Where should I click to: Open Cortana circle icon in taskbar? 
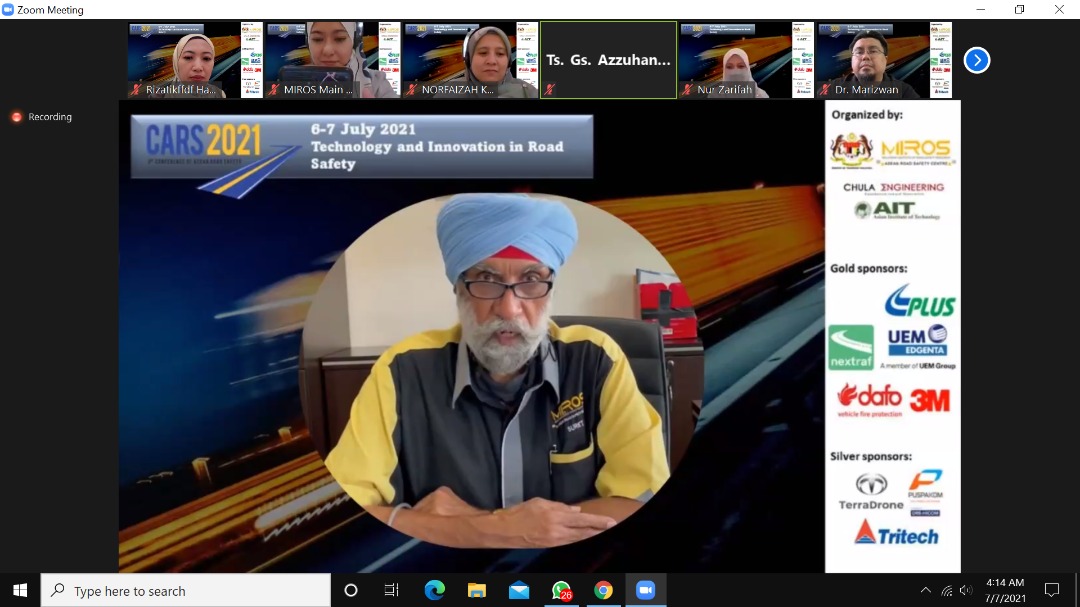[351, 590]
